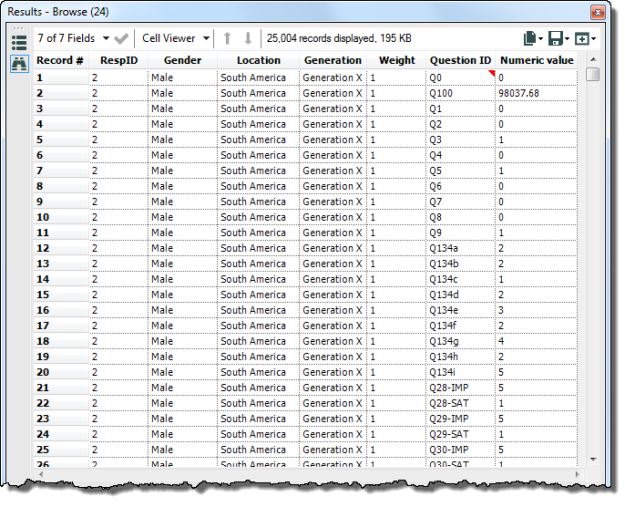Select Generation X cell in record 10
Image resolution: width=625 pixels, height=507 pixels.
click(333, 217)
